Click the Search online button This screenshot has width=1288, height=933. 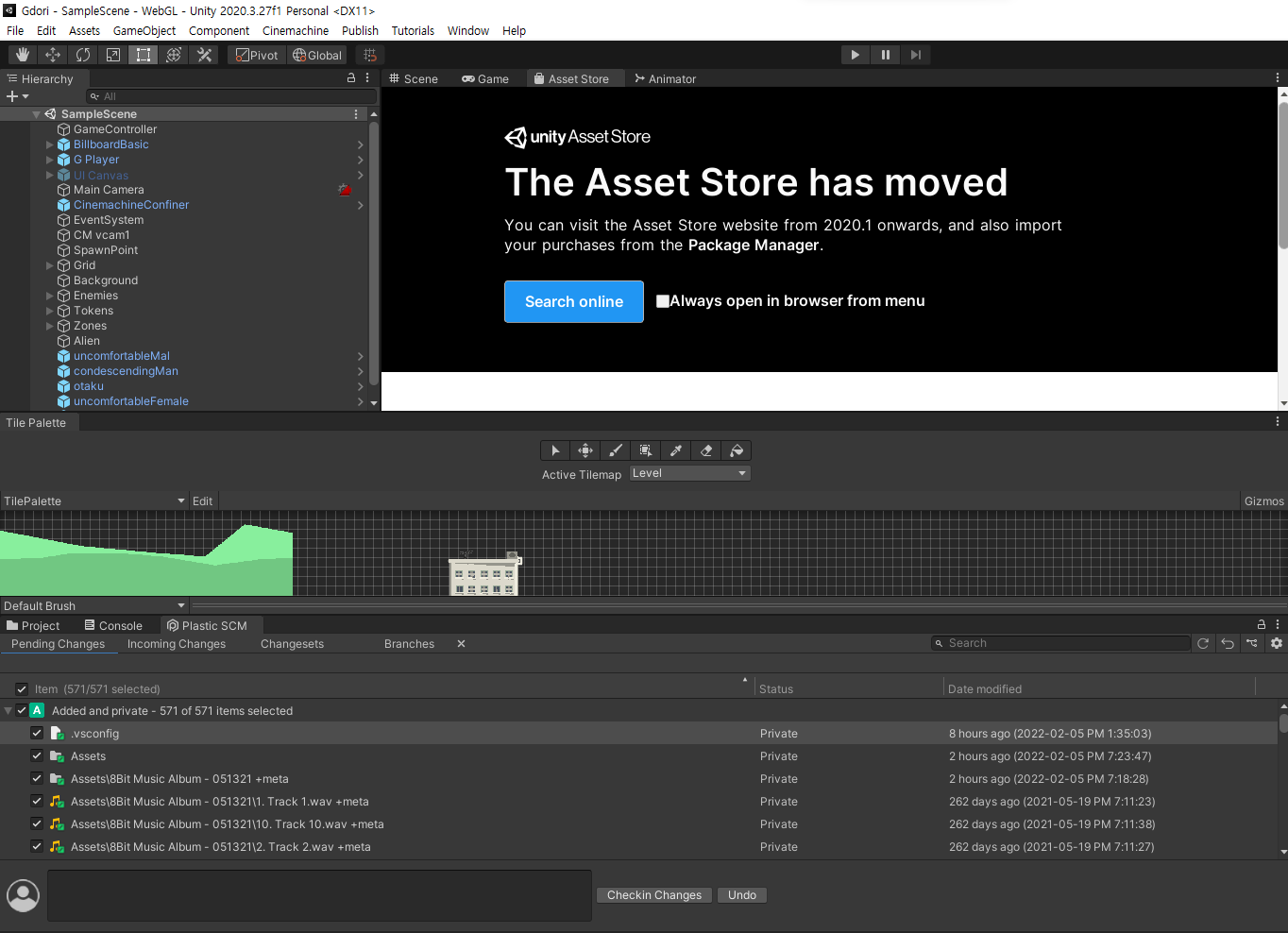point(574,301)
